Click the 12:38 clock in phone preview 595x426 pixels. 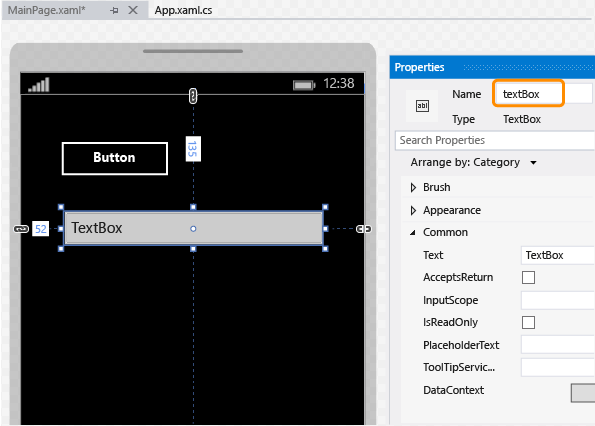(338, 83)
